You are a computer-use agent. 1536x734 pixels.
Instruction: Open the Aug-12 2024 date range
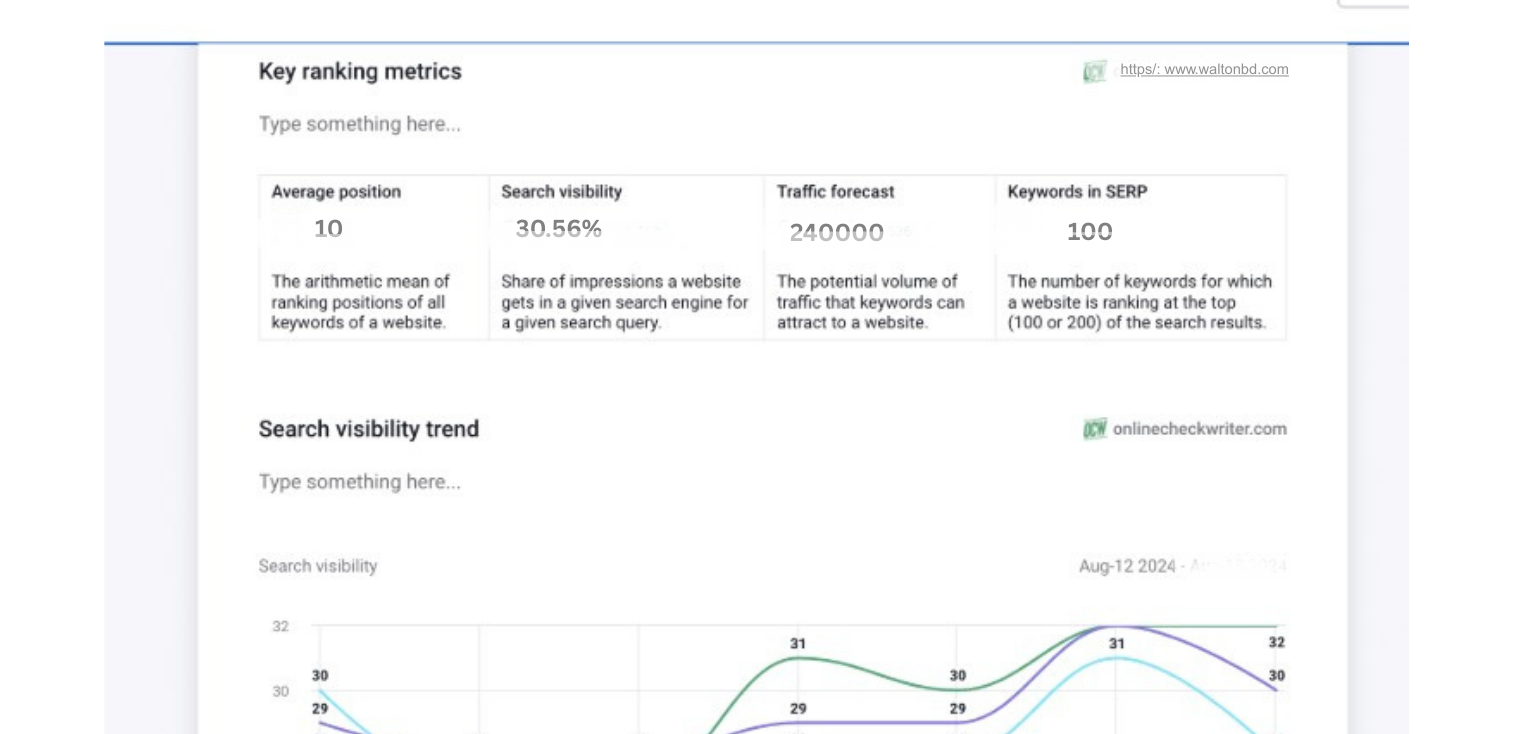(1182, 566)
